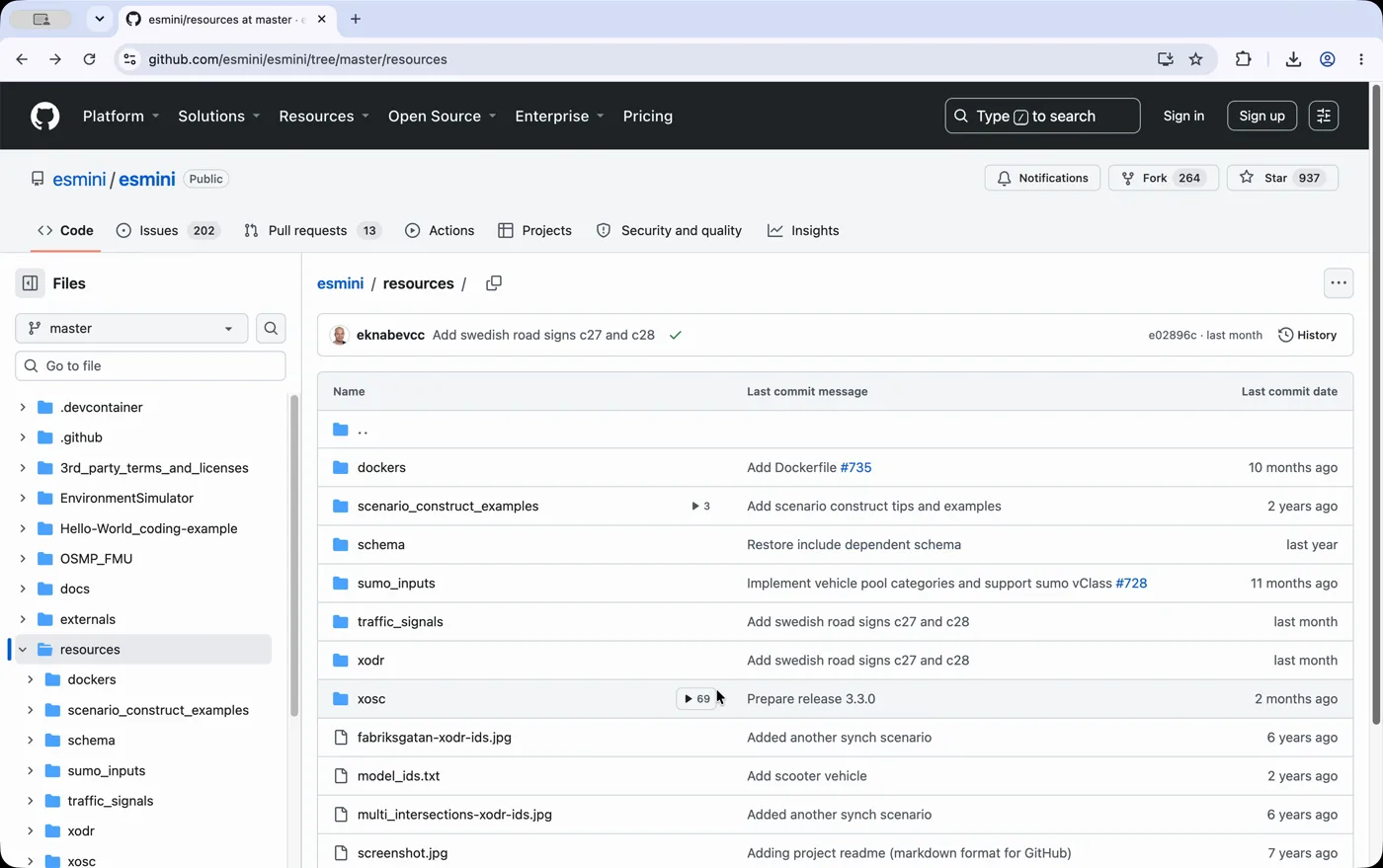1383x868 pixels.
Task: Open the Pull requests tab
Action: coord(311,230)
